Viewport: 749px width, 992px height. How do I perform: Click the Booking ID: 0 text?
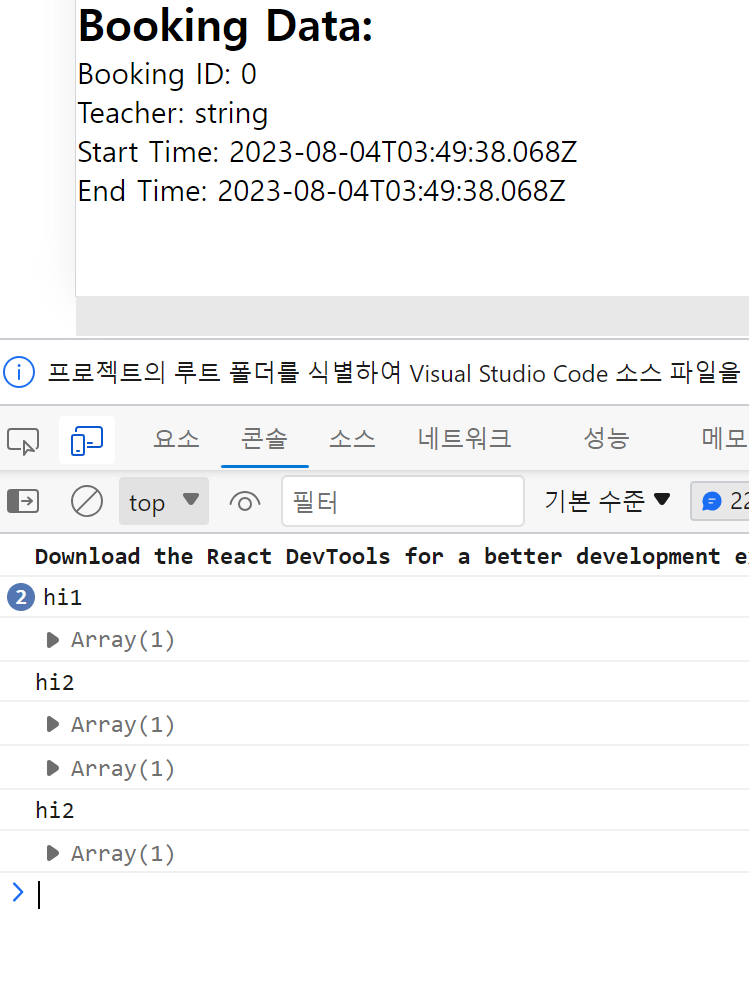[168, 75]
